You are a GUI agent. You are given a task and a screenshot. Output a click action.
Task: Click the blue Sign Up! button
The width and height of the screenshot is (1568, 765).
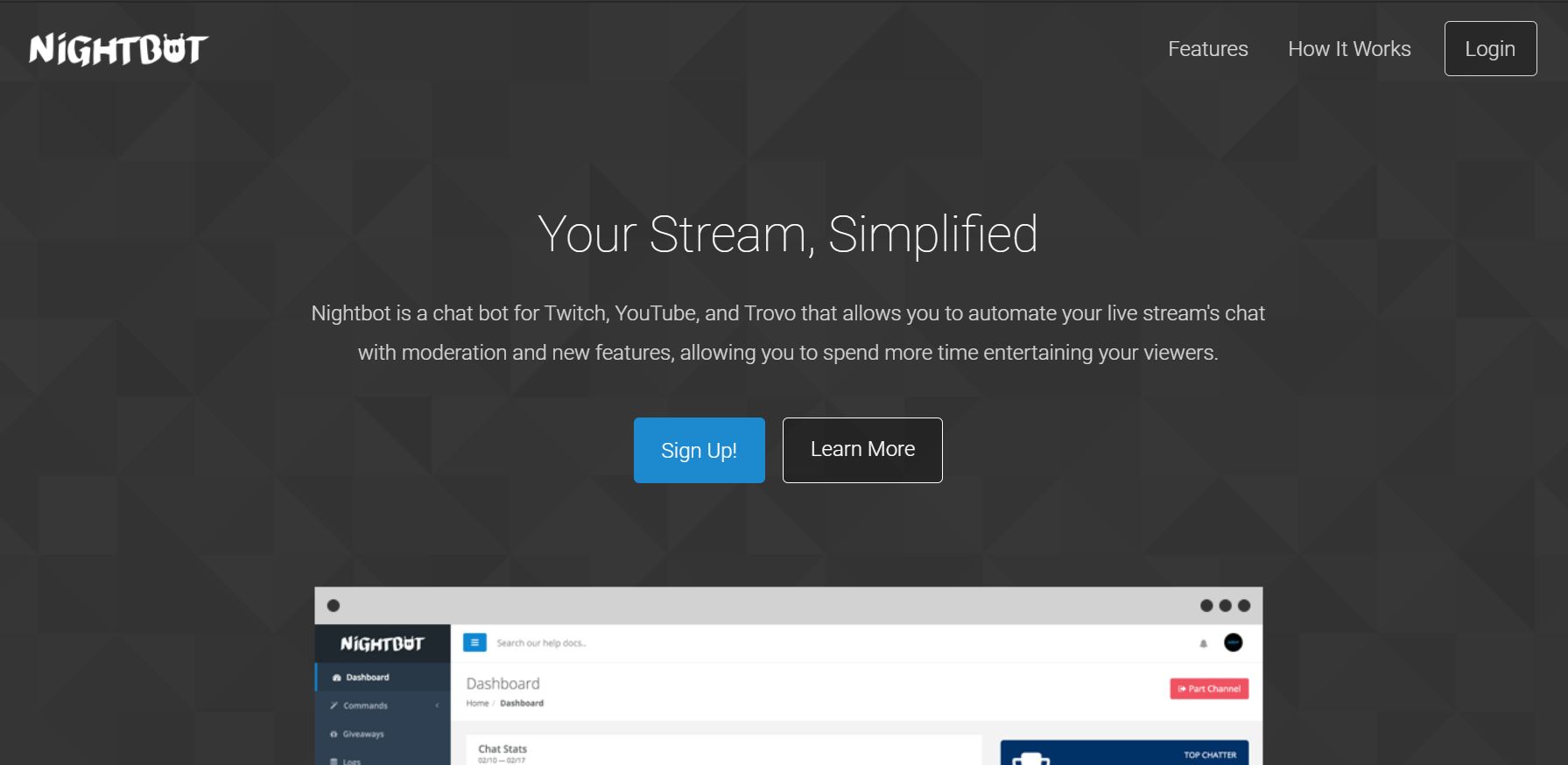pyautogui.click(x=700, y=450)
